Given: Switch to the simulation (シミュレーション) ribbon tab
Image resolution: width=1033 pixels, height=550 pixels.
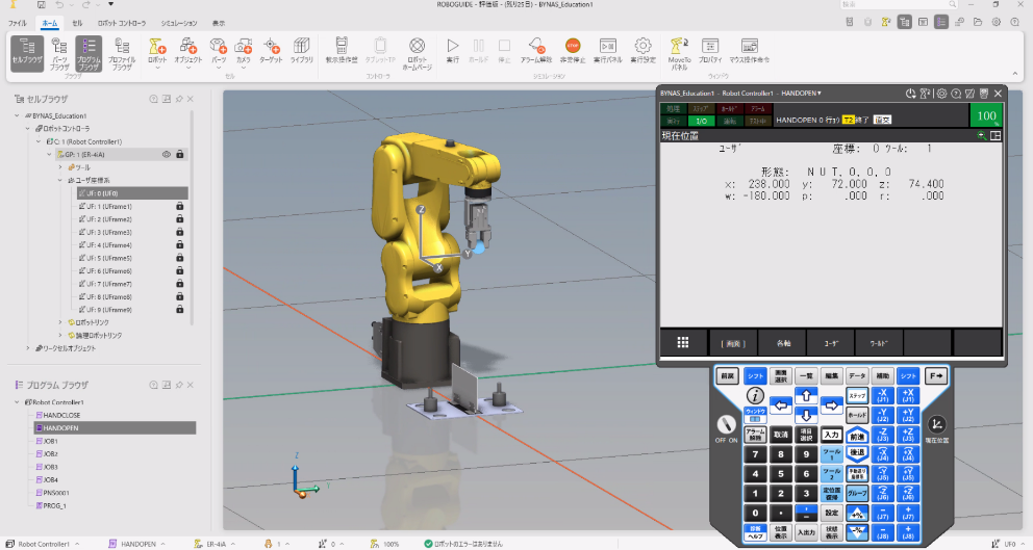Looking at the screenshot, I should pos(179,23).
